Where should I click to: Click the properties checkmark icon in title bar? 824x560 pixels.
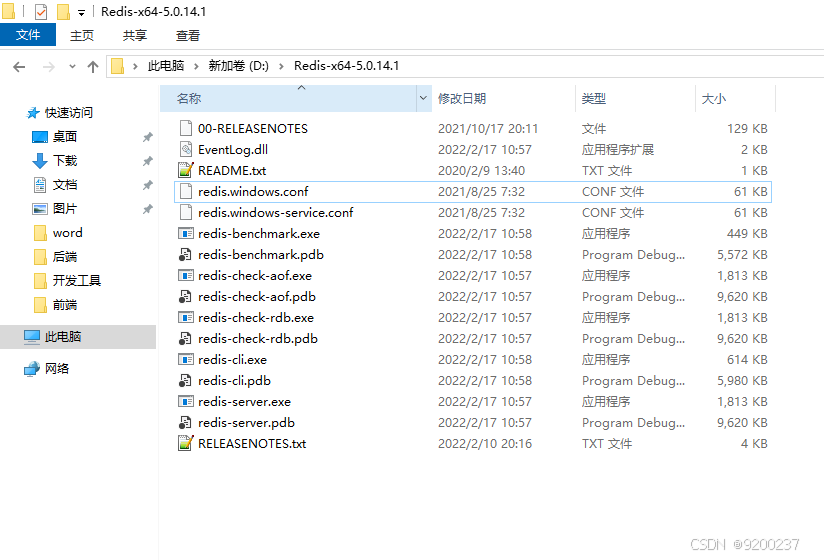click(41, 11)
